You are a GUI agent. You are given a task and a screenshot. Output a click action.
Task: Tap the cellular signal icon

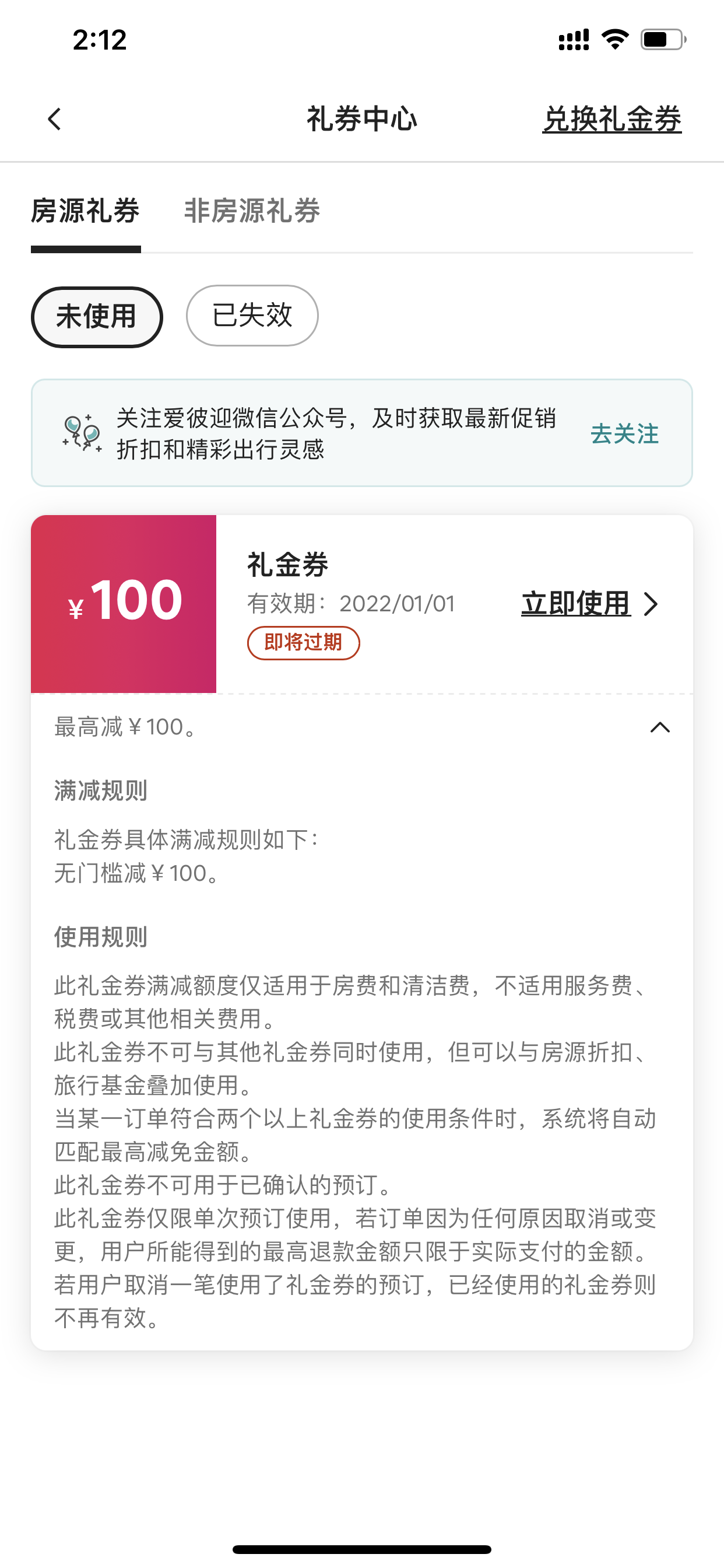[574, 40]
